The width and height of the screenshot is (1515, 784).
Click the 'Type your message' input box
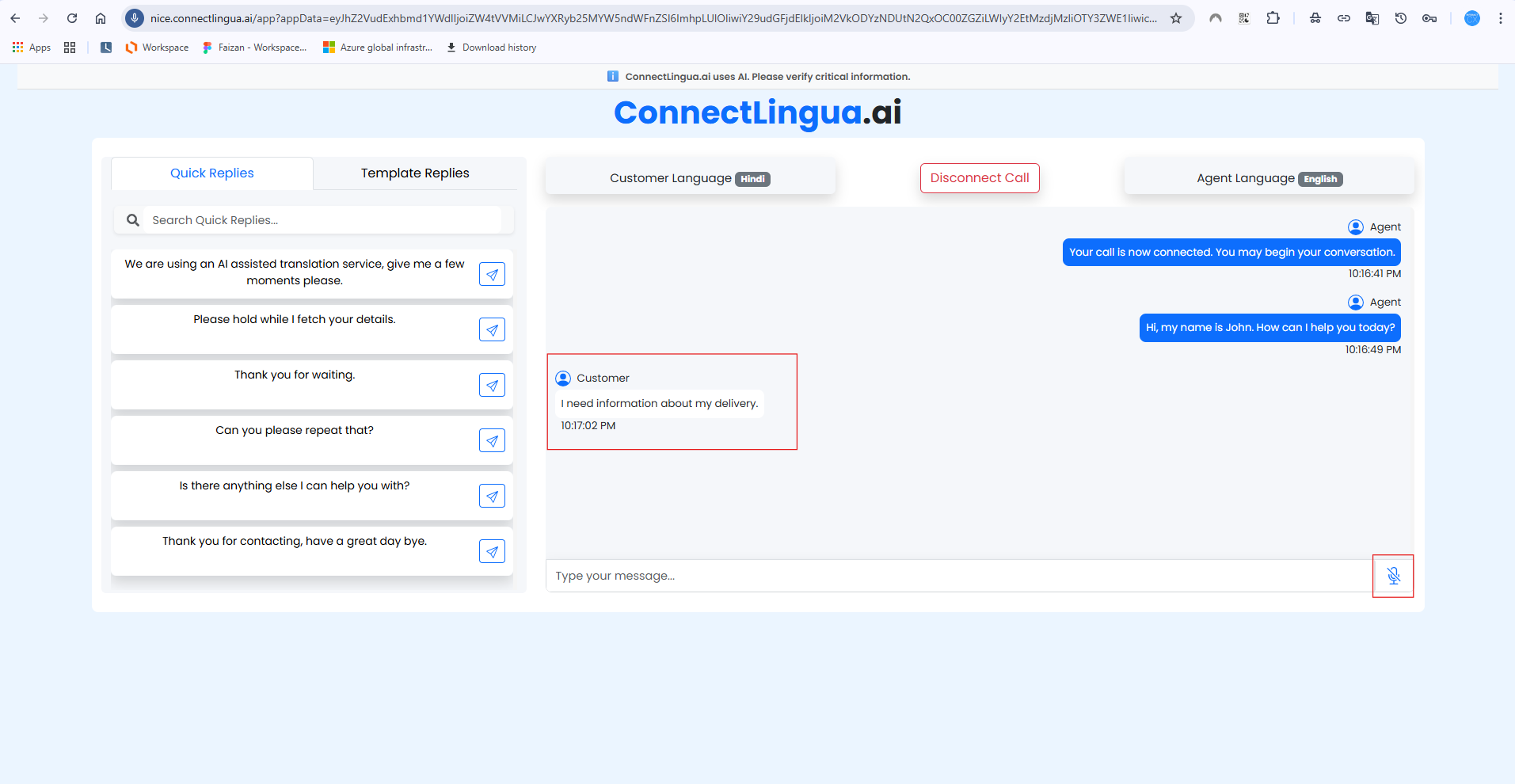point(959,576)
